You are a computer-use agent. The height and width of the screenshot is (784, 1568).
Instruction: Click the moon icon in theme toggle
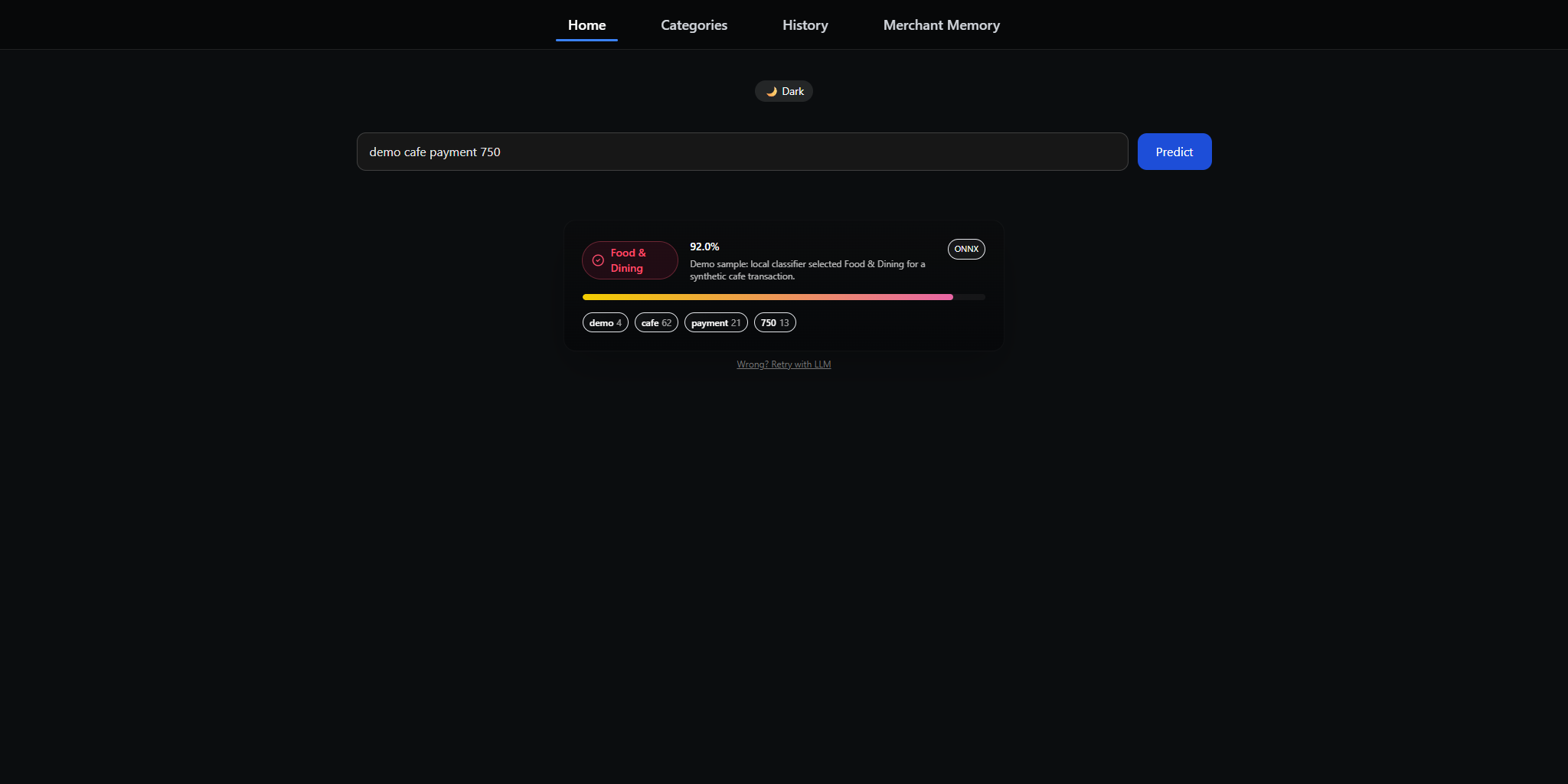(x=772, y=91)
